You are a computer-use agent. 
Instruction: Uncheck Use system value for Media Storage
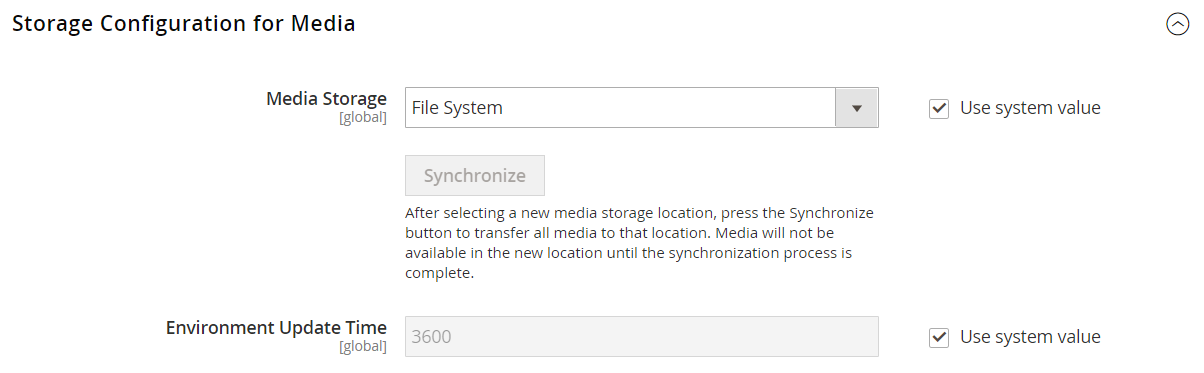click(x=939, y=108)
